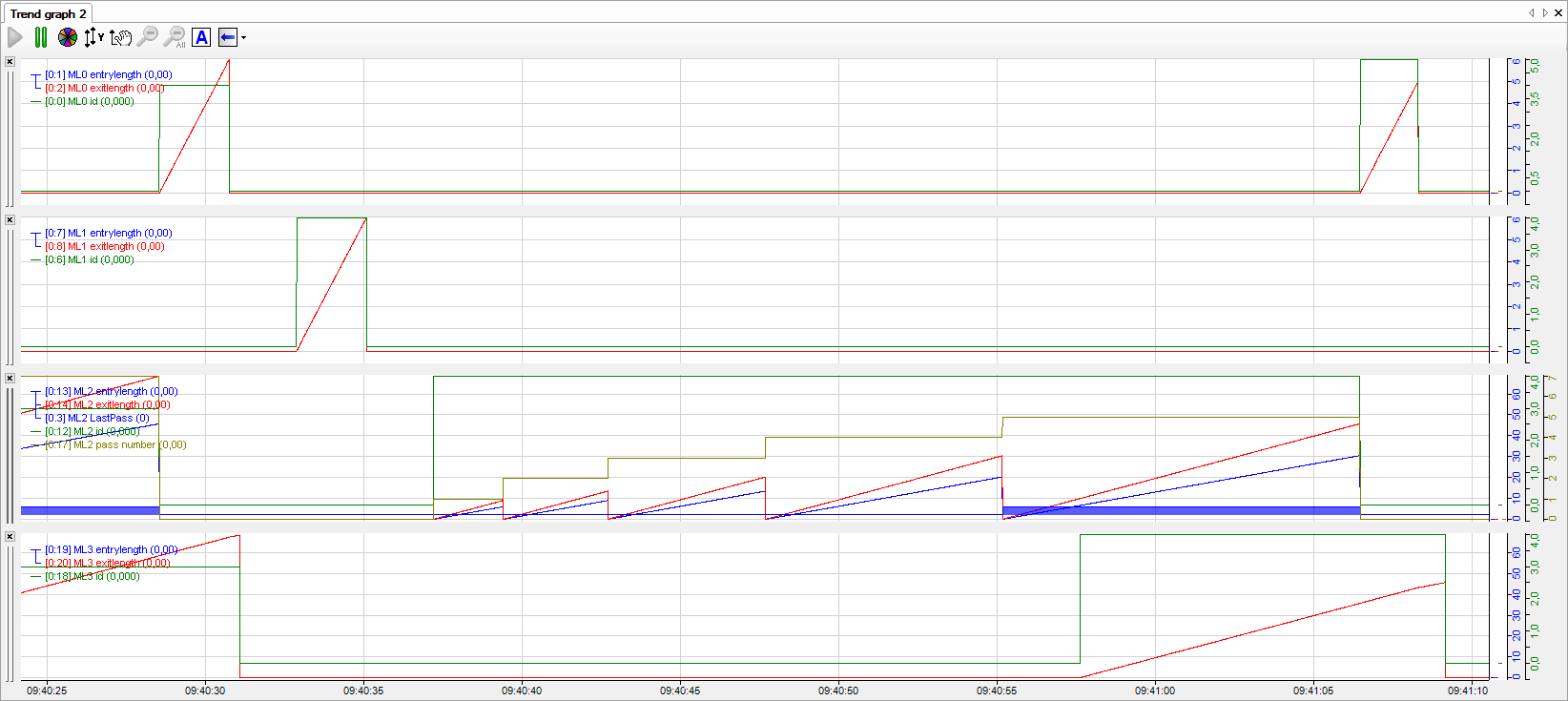Select the ML0 id legend entry
This screenshot has width=1568, height=701.
click(90, 101)
